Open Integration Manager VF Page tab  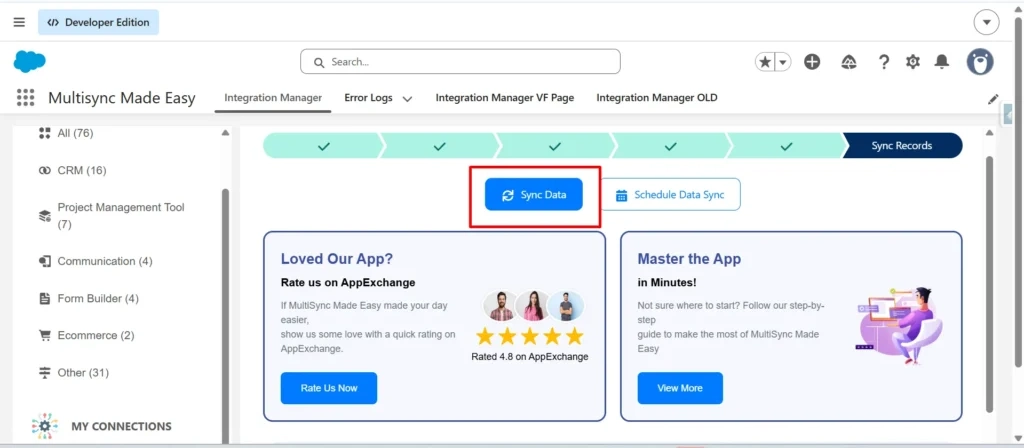coord(505,98)
